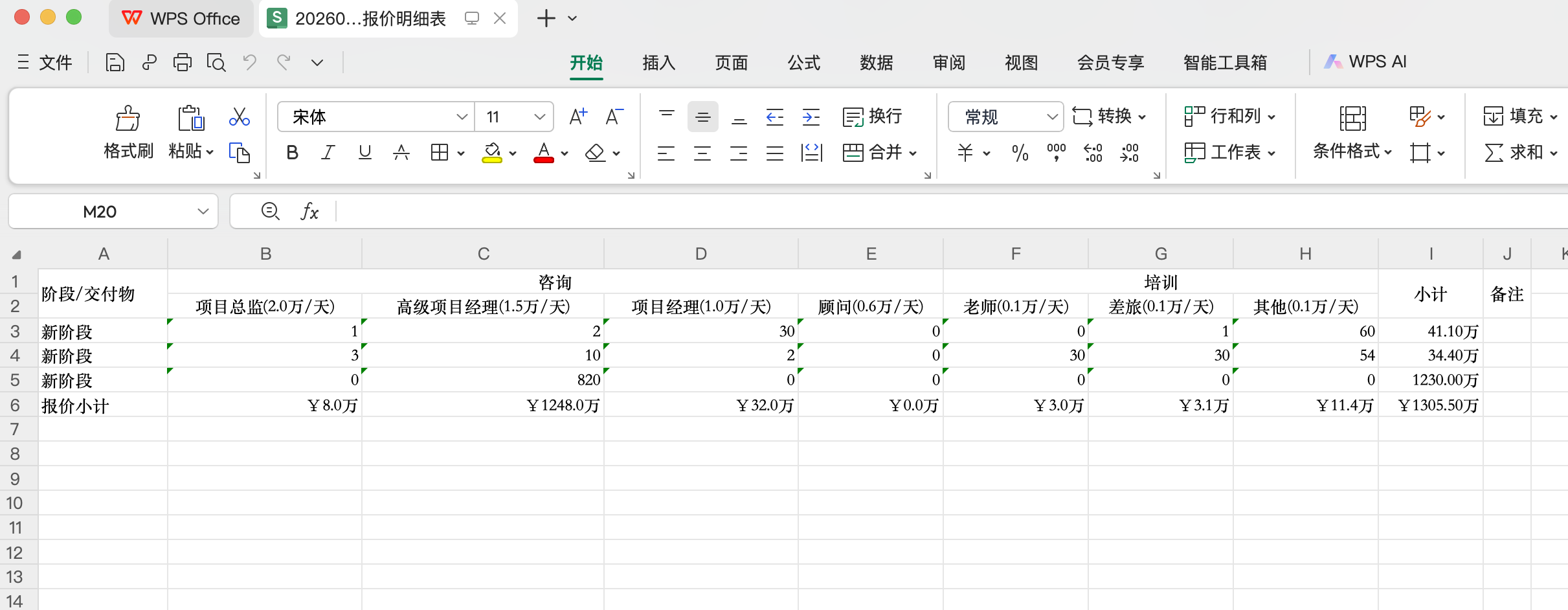Viewport: 1568px width, 610px height.
Task: Click the Format Painter brush icon
Action: (x=128, y=119)
